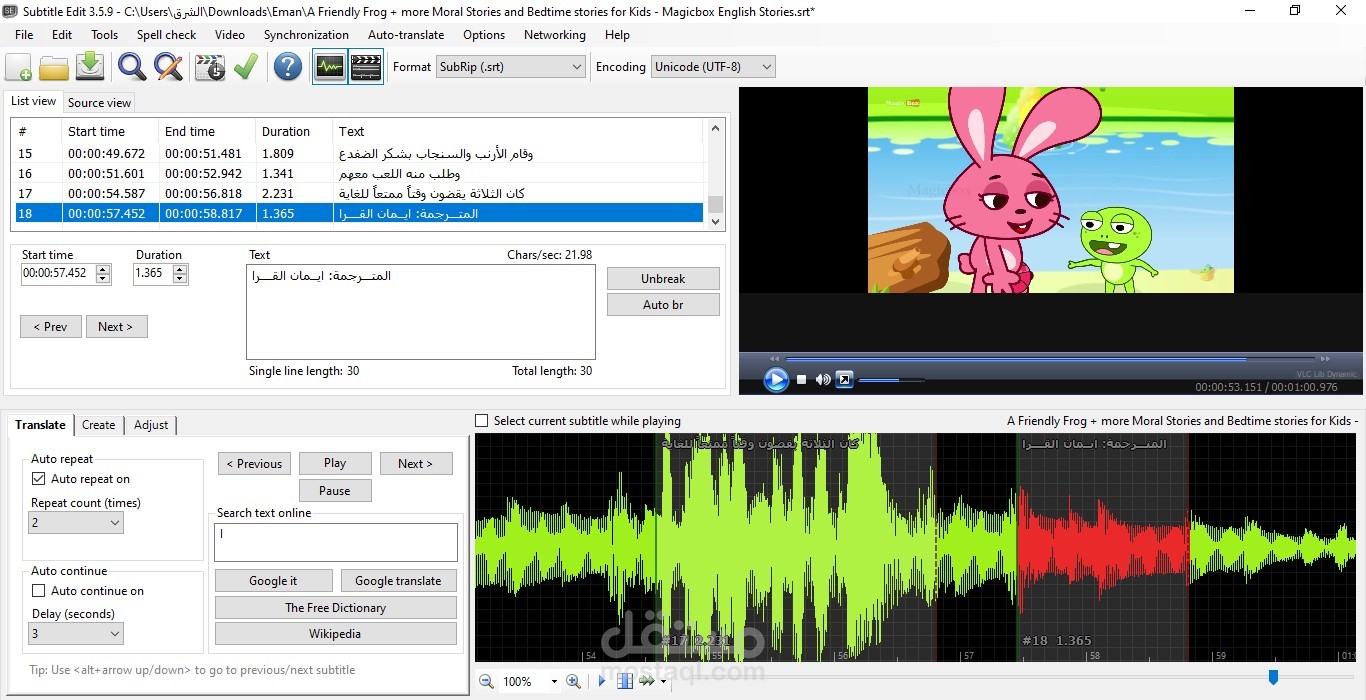Viewport: 1366px width, 700px height.
Task: Open the Subtitle Edit app icon in title bar
Action: (x=11, y=11)
